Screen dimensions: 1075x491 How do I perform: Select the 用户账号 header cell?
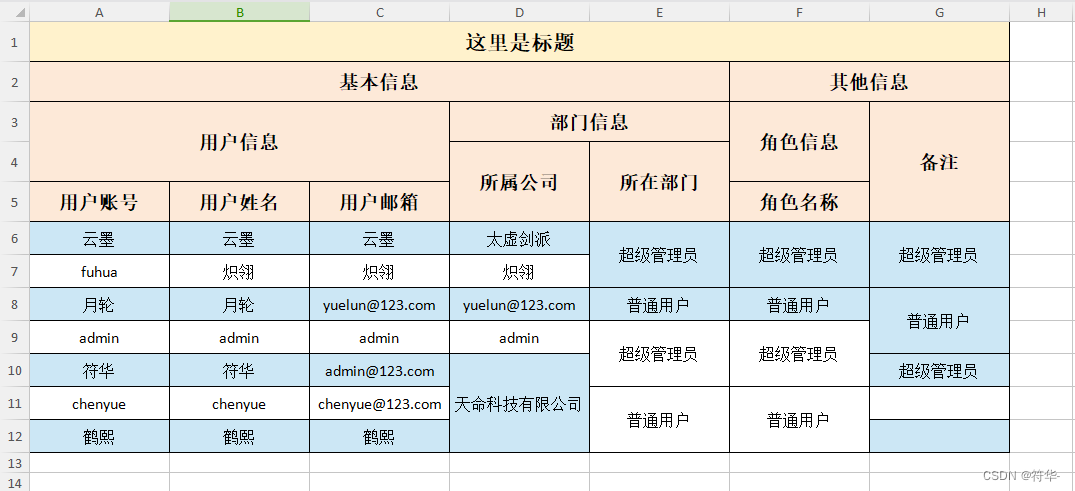pyautogui.click(x=99, y=202)
